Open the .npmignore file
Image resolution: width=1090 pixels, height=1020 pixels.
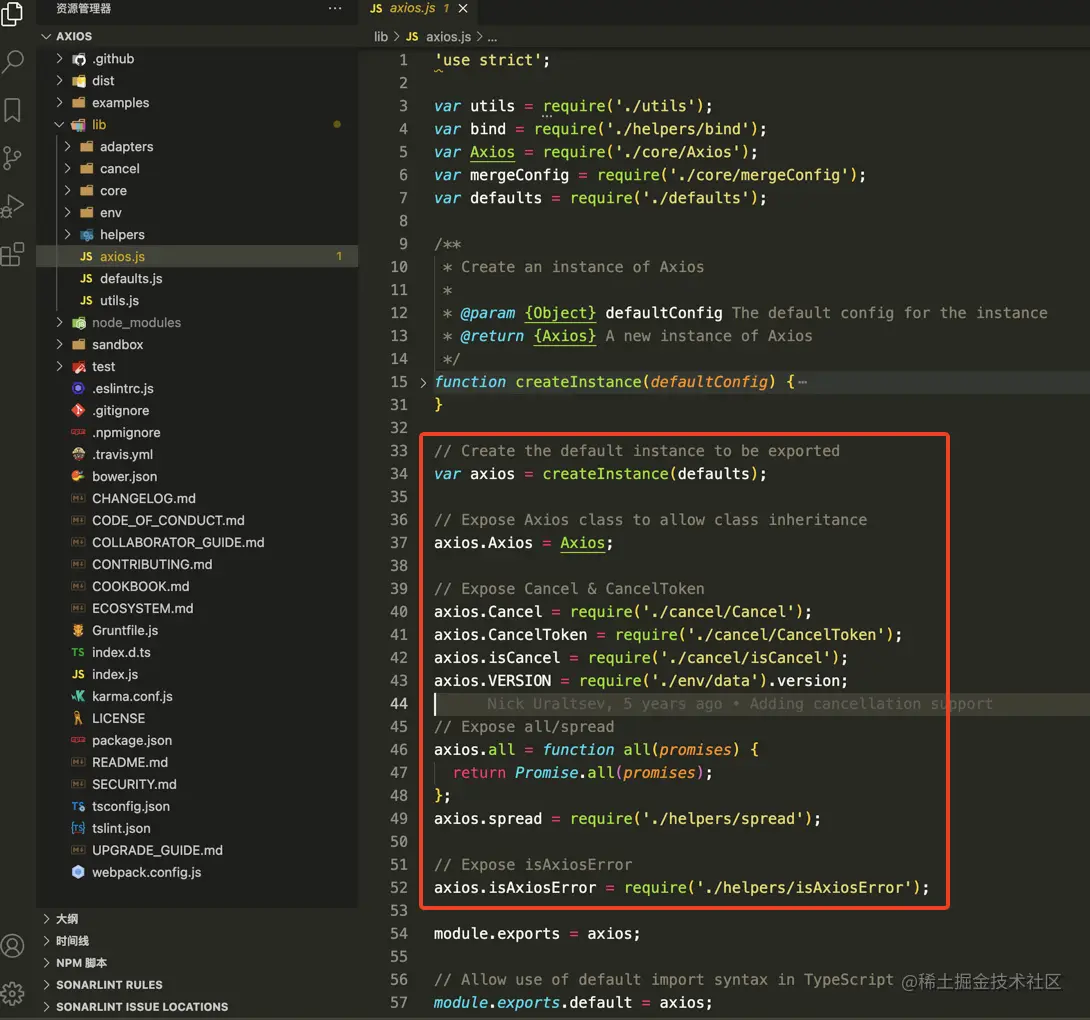pyautogui.click(x=197, y=432)
